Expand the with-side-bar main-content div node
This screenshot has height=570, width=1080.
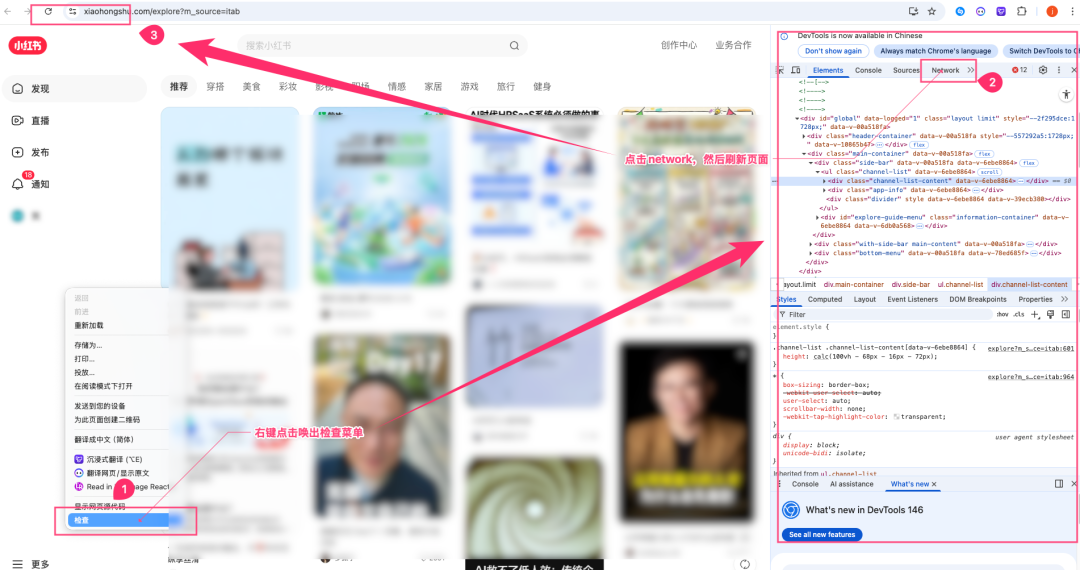coord(810,243)
